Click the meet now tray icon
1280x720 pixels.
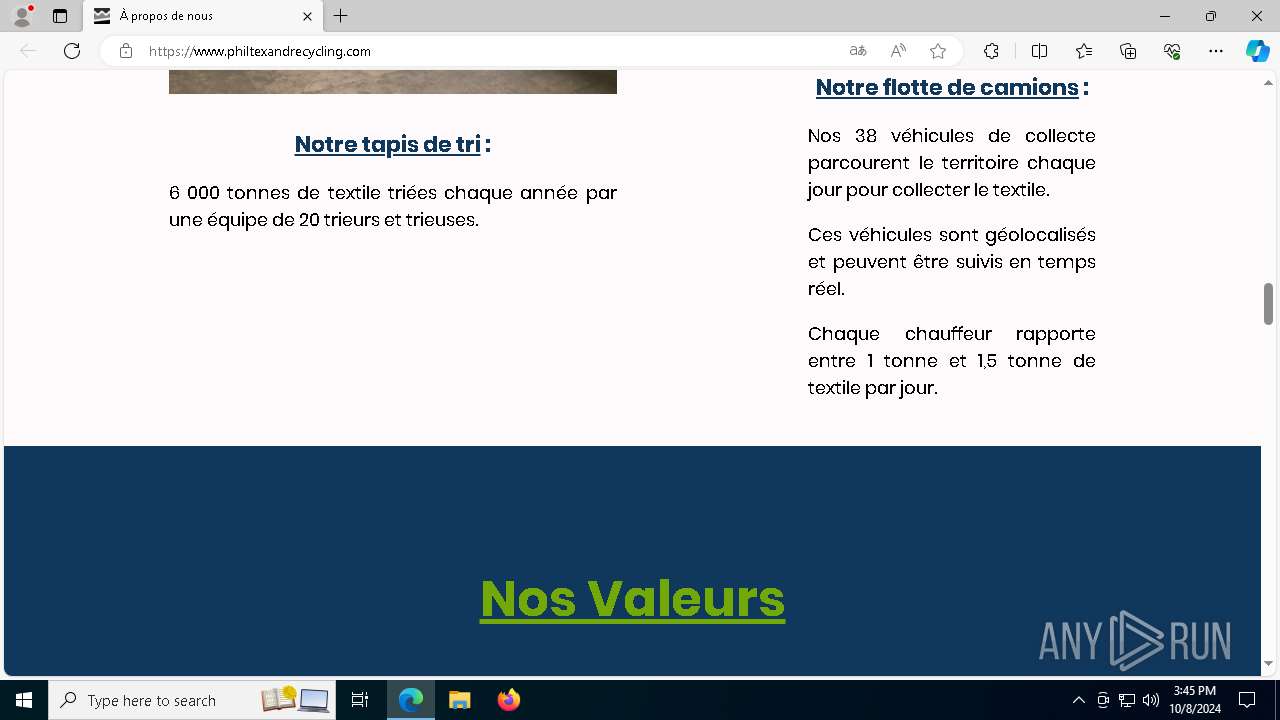point(1103,700)
